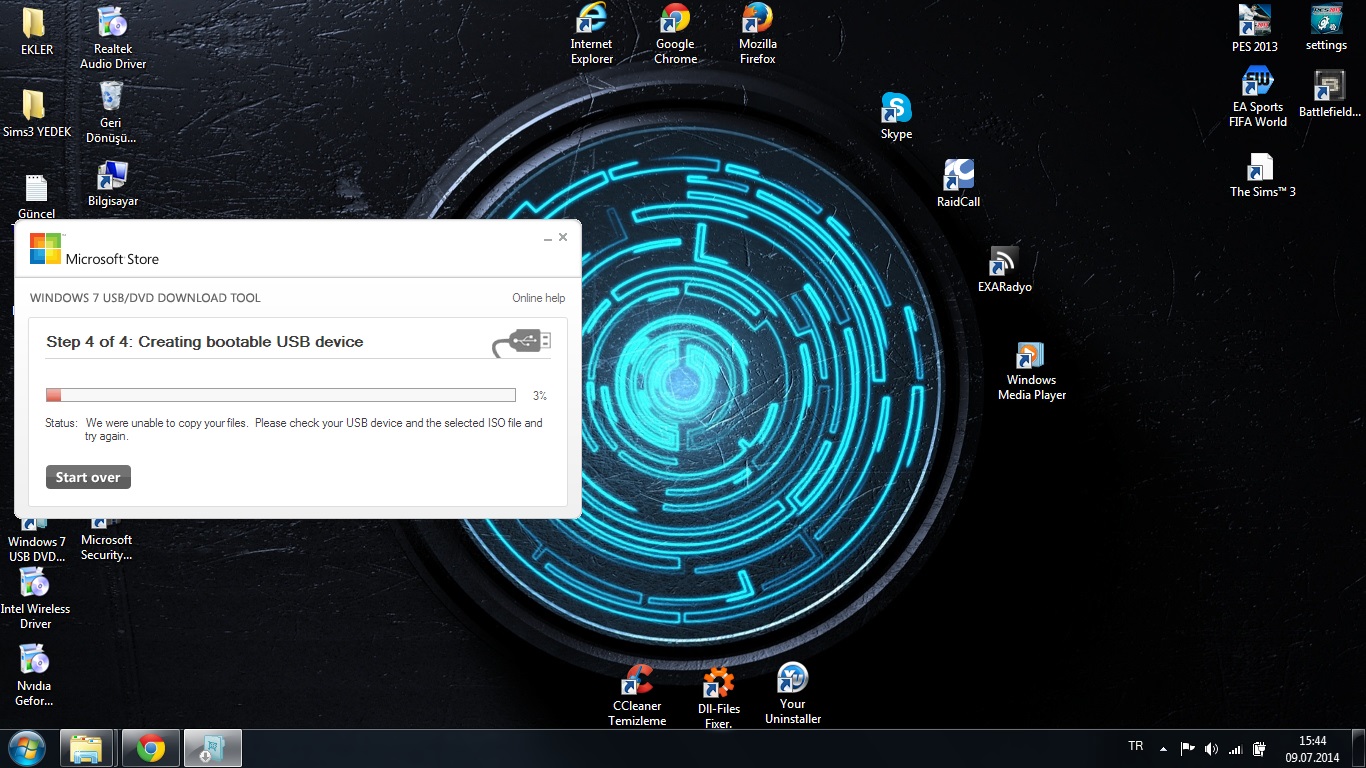This screenshot has width=1366, height=768.
Task: Close the USB/DVD Download Tool window
Action: point(563,237)
